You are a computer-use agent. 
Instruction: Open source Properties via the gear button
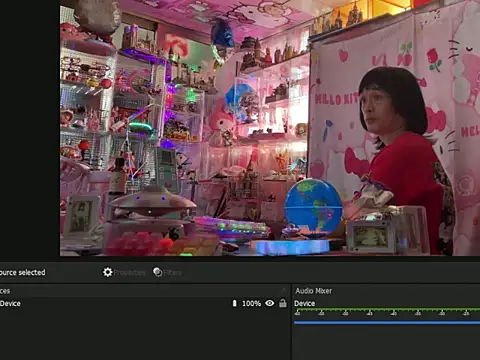pyautogui.click(x=124, y=272)
